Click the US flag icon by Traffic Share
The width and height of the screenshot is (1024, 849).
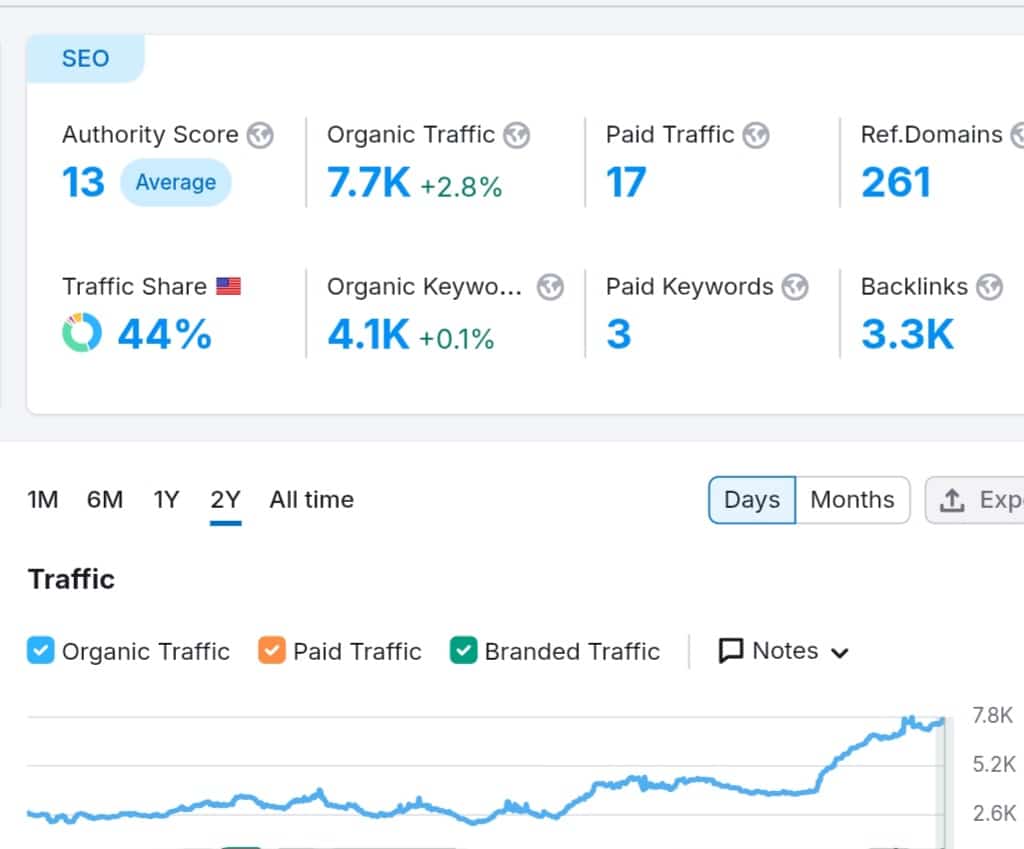229,287
